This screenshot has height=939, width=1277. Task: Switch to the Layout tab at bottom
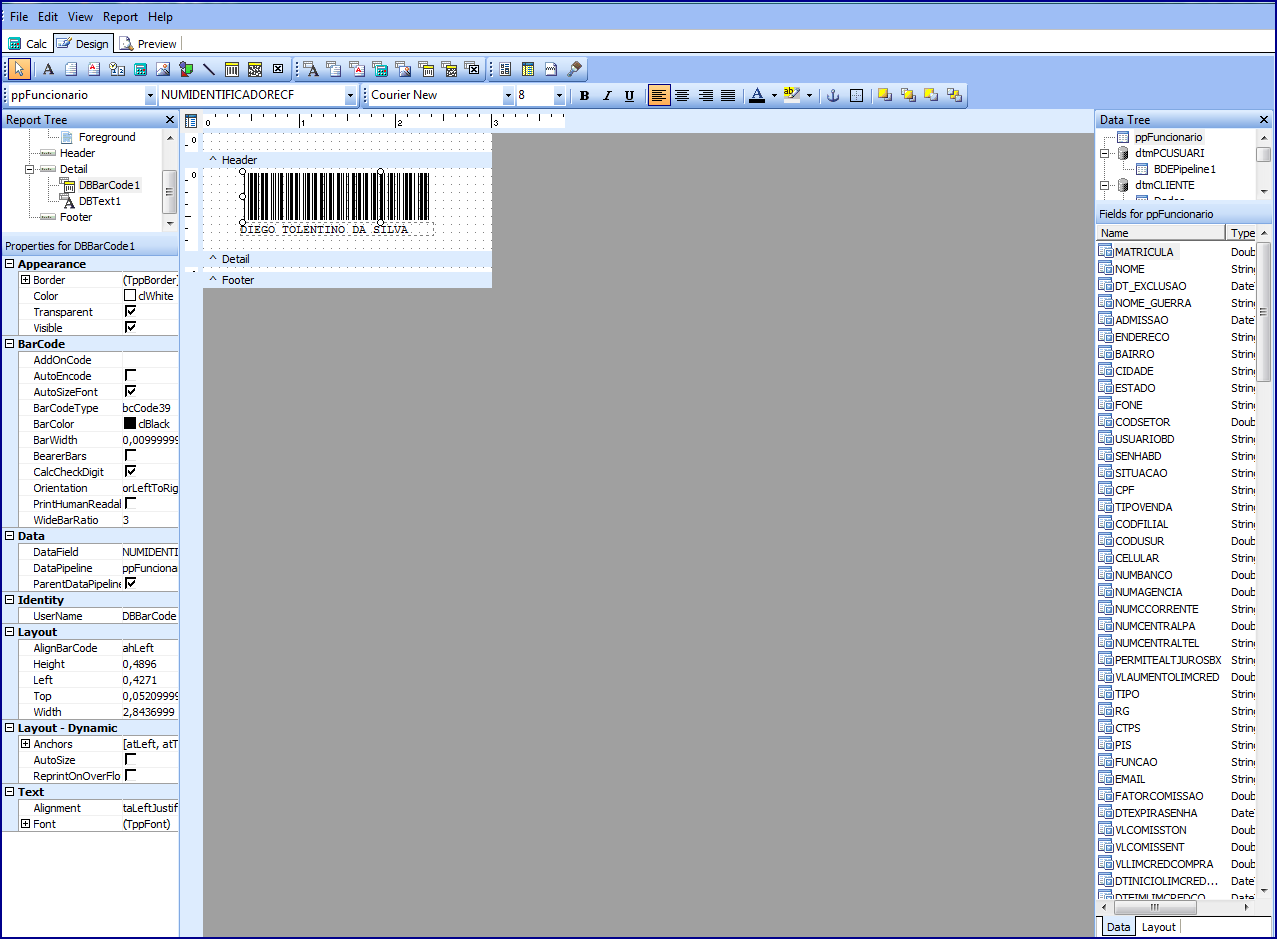point(1158,927)
